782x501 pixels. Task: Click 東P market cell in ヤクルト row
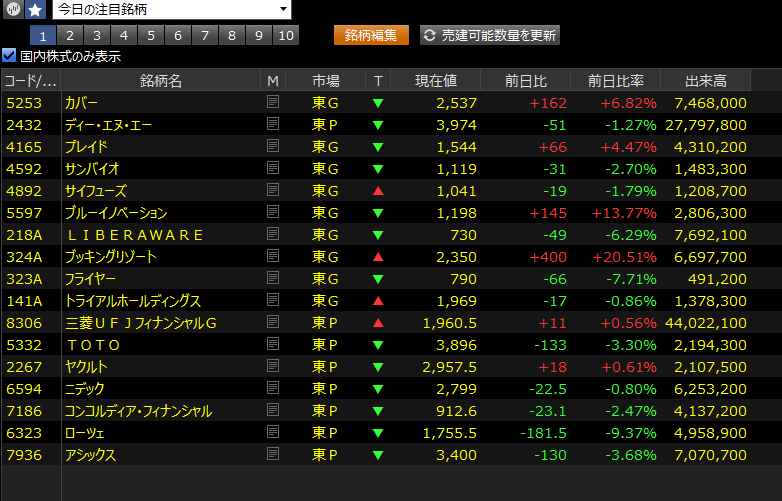point(325,367)
